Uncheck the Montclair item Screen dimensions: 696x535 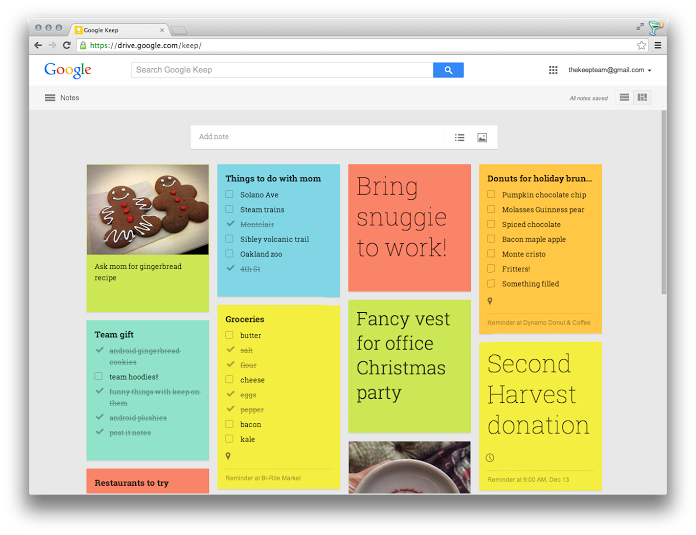click(x=230, y=225)
